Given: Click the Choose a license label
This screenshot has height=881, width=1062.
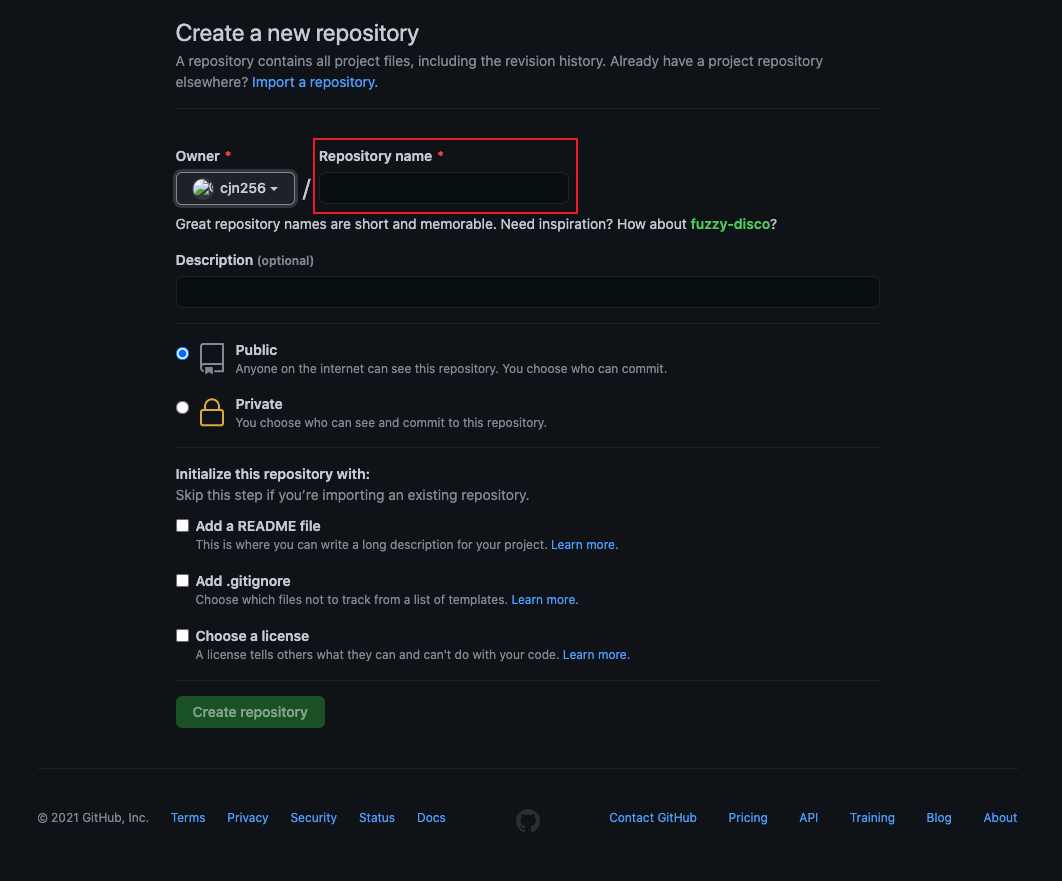Looking at the screenshot, I should click(252, 636).
